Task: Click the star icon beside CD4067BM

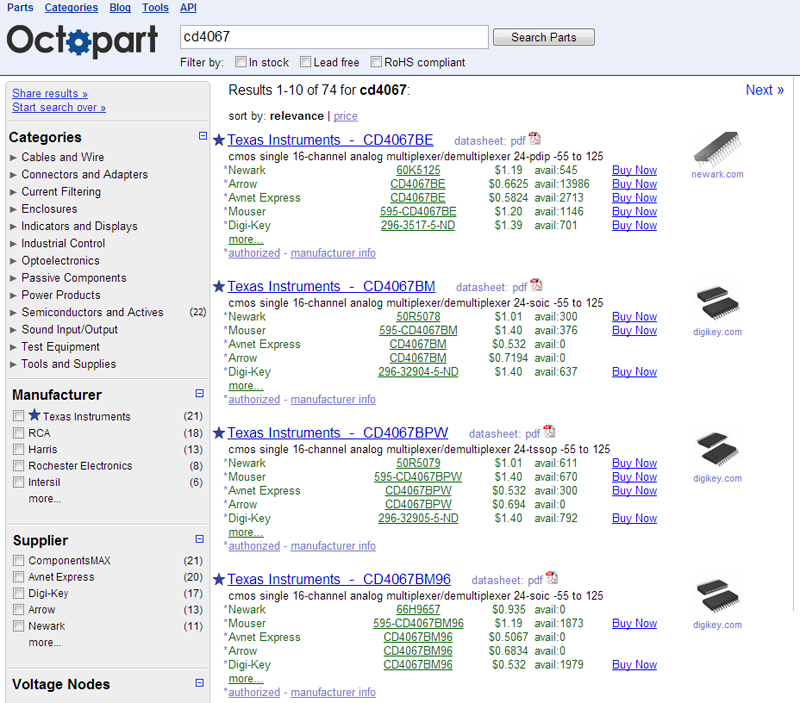Action: (x=219, y=286)
